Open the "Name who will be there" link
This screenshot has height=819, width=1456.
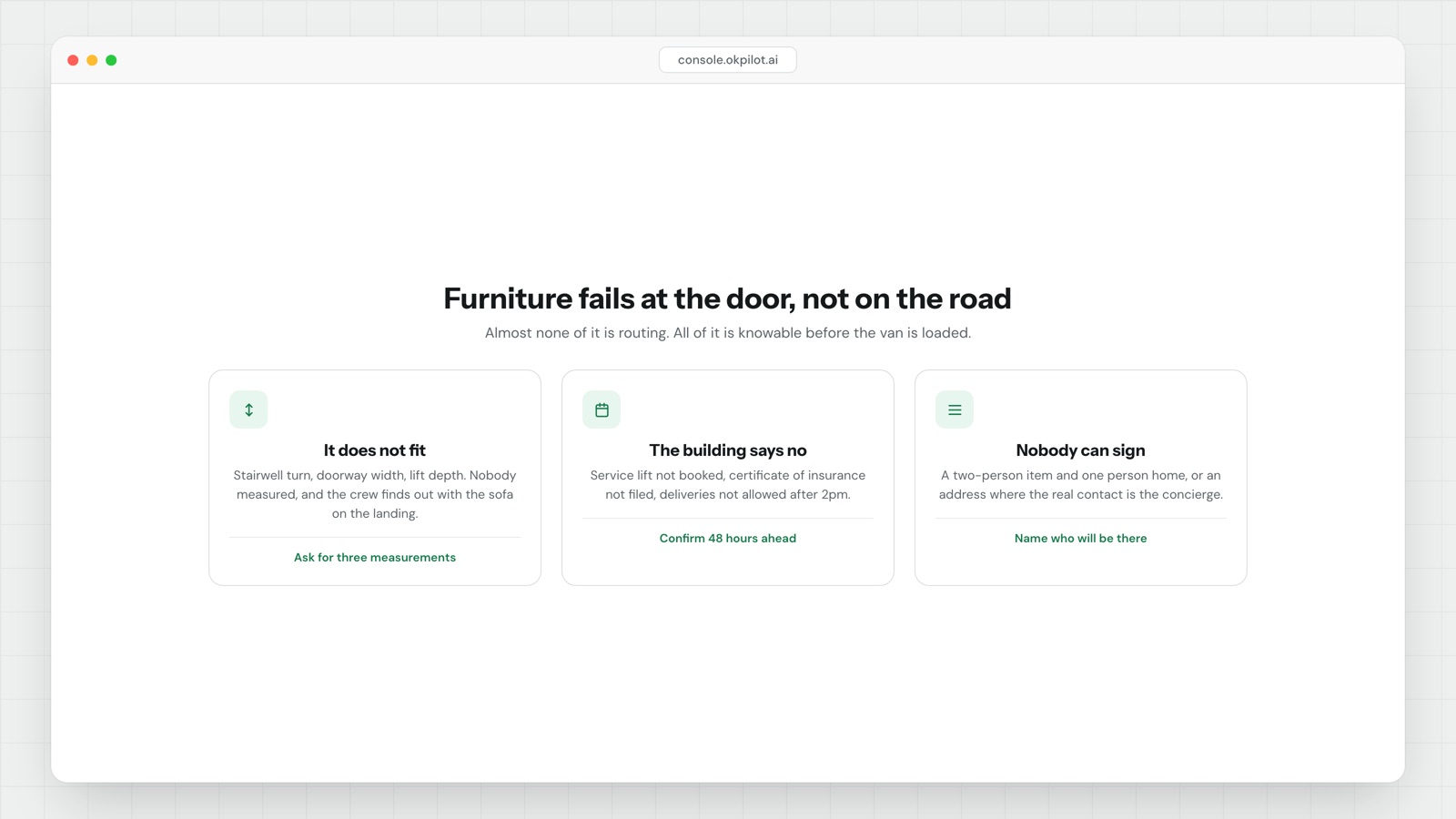pyautogui.click(x=1081, y=538)
